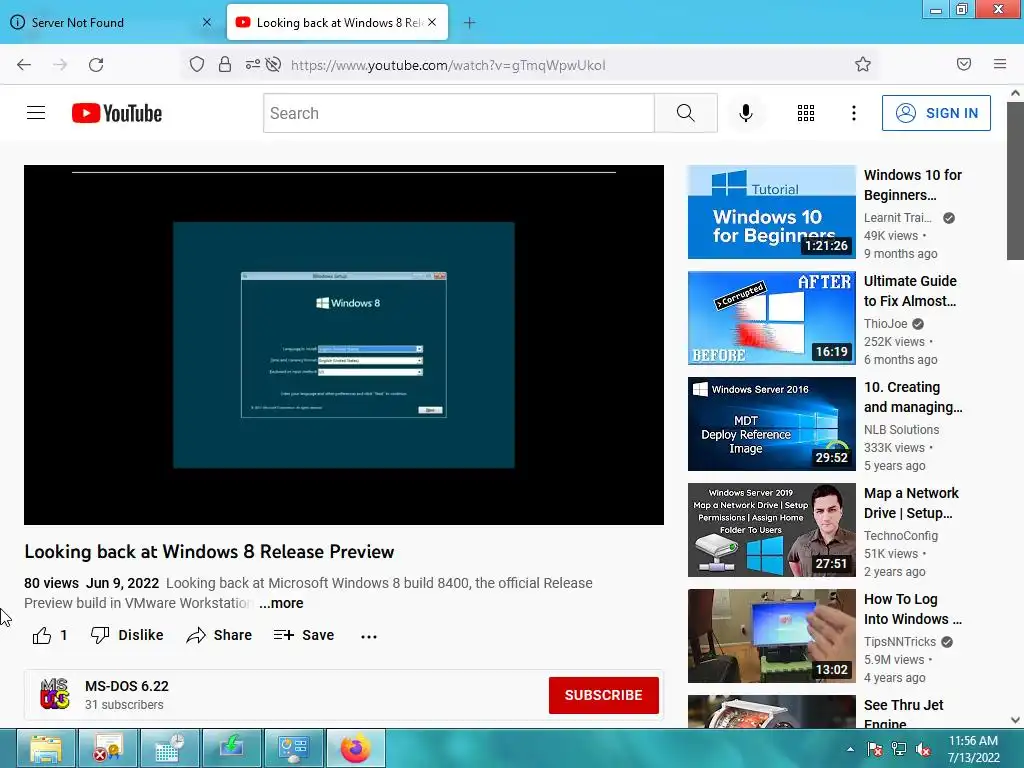
Task: Open the YouTube hamburger guide menu
Action: 36,113
